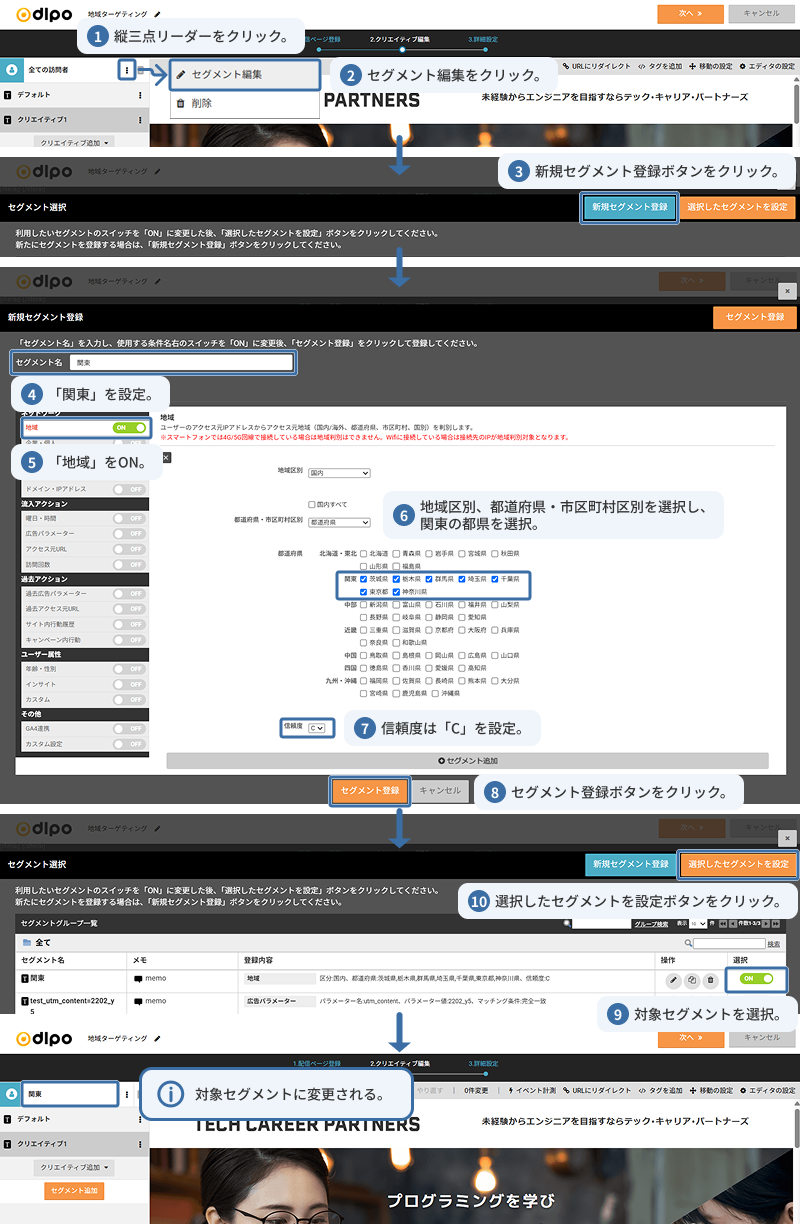Uncheck the 東京都 checkbox

[x=363, y=592]
